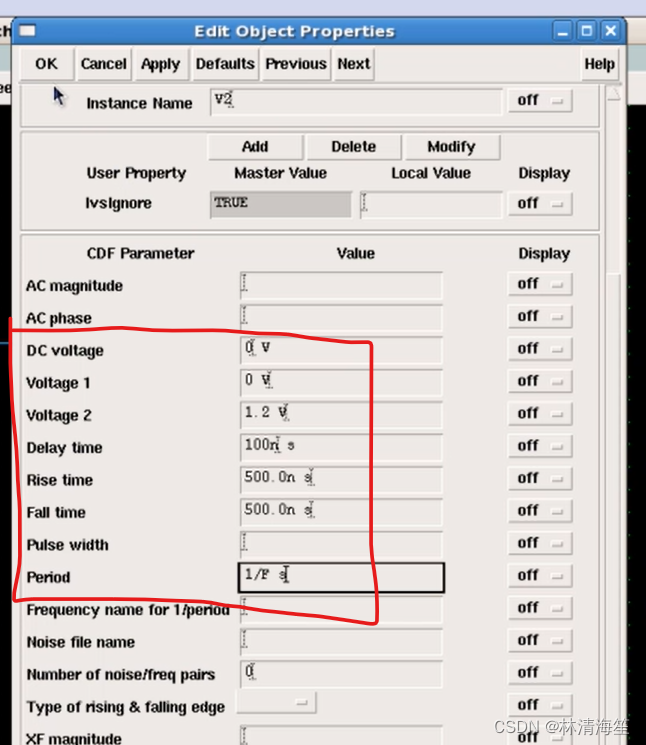Click the AC phase value field

[342, 317]
